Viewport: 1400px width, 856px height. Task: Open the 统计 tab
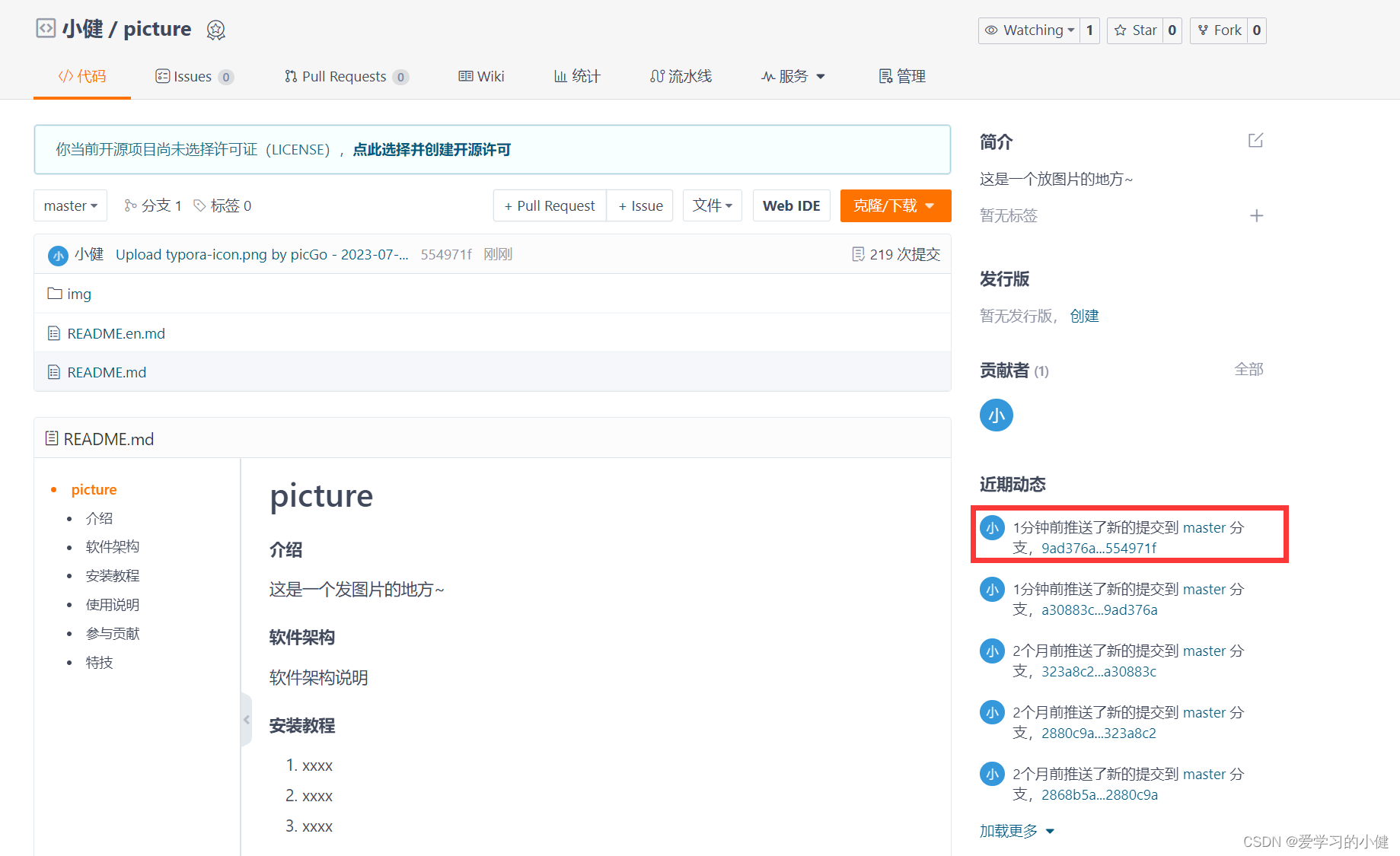click(x=577, y=76)
